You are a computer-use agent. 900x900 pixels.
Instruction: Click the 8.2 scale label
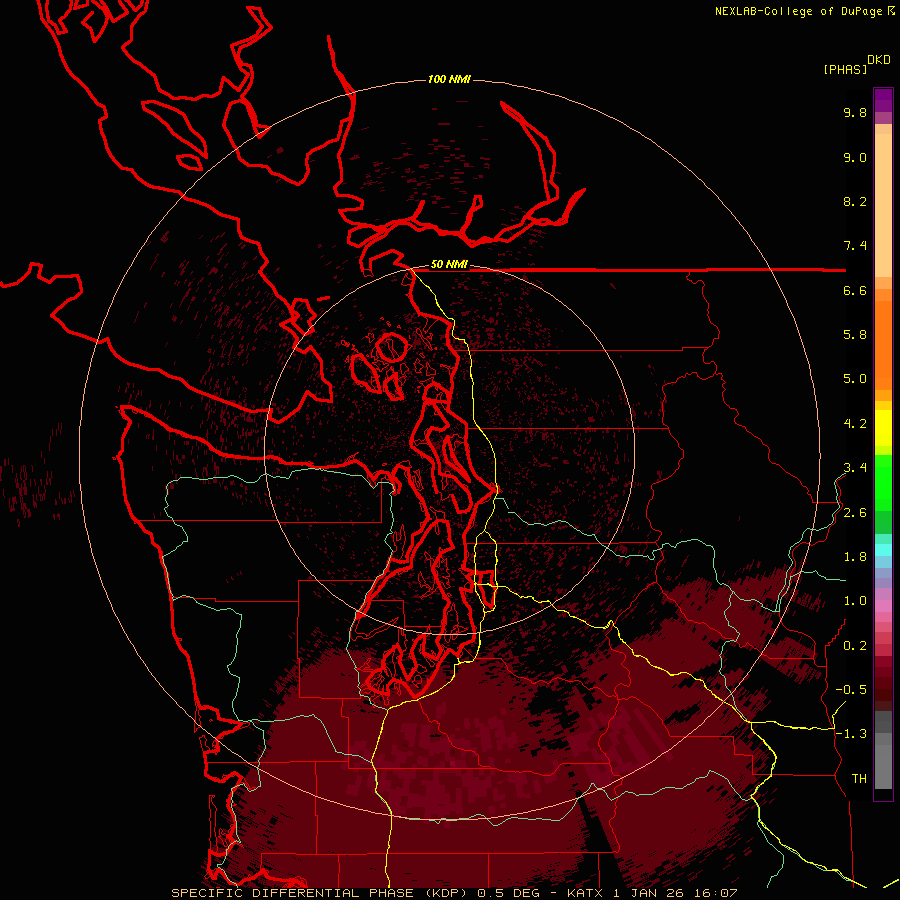click(x=855, y=201)
